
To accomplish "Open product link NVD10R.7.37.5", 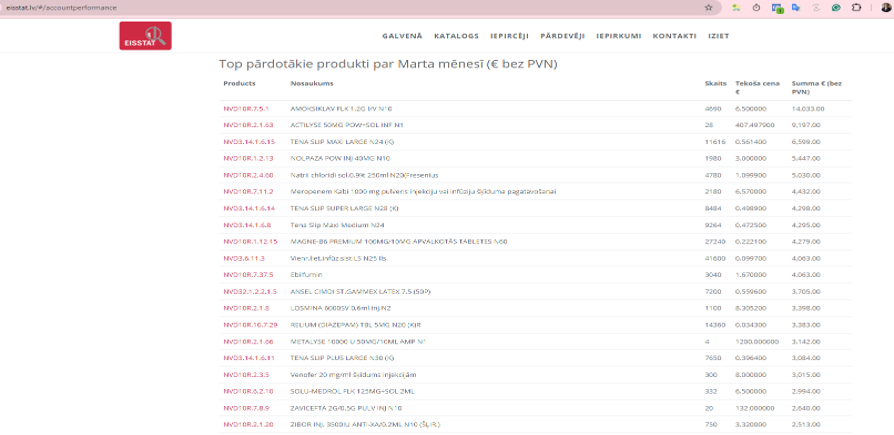I will point(248,275).
